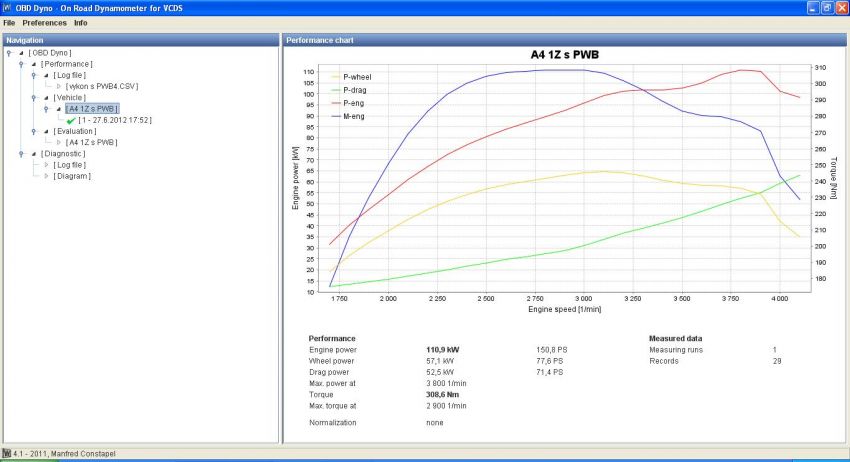This screenshot has width=850, height=462.
Task: Collapse the Evaluation tree node
Action: [x=46, y=131]
